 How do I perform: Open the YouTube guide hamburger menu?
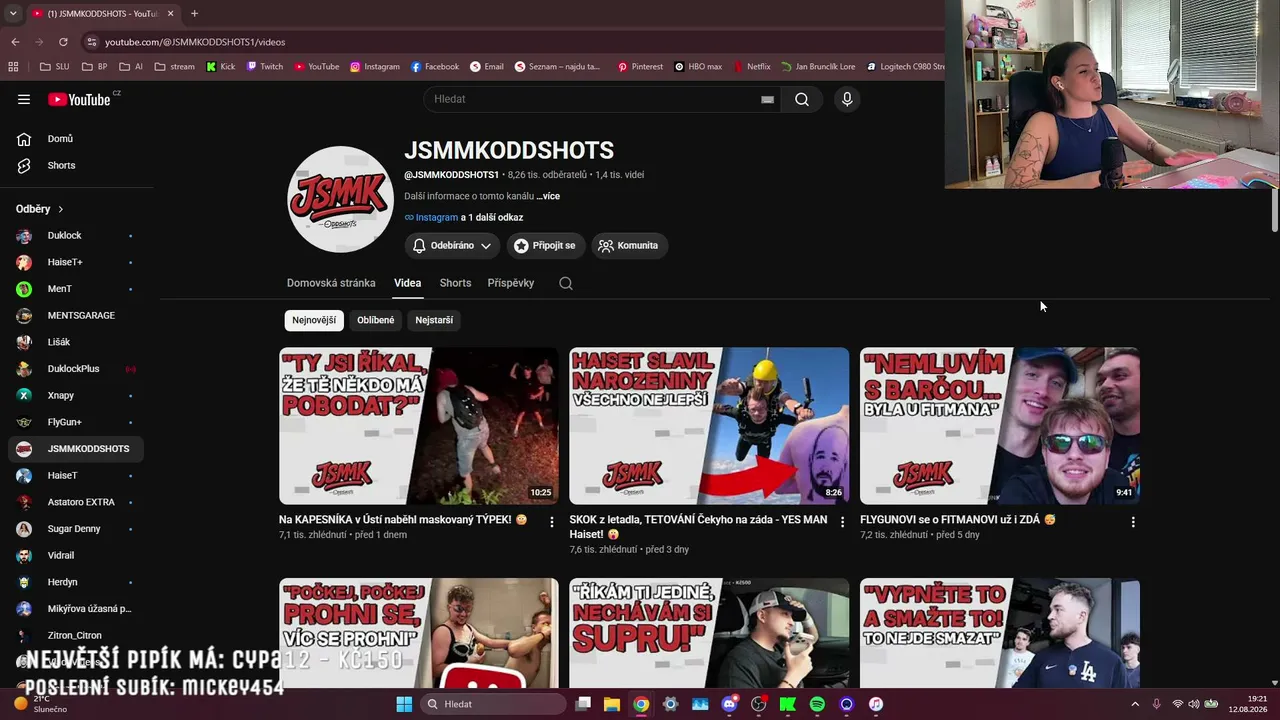point(24,99)
